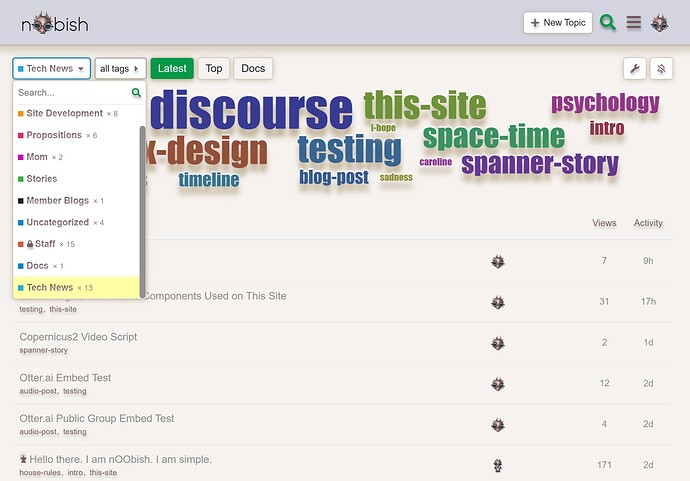690x481 pixels.
Task: Click the i-hope tag in cloud
Action: click(383, 128)
